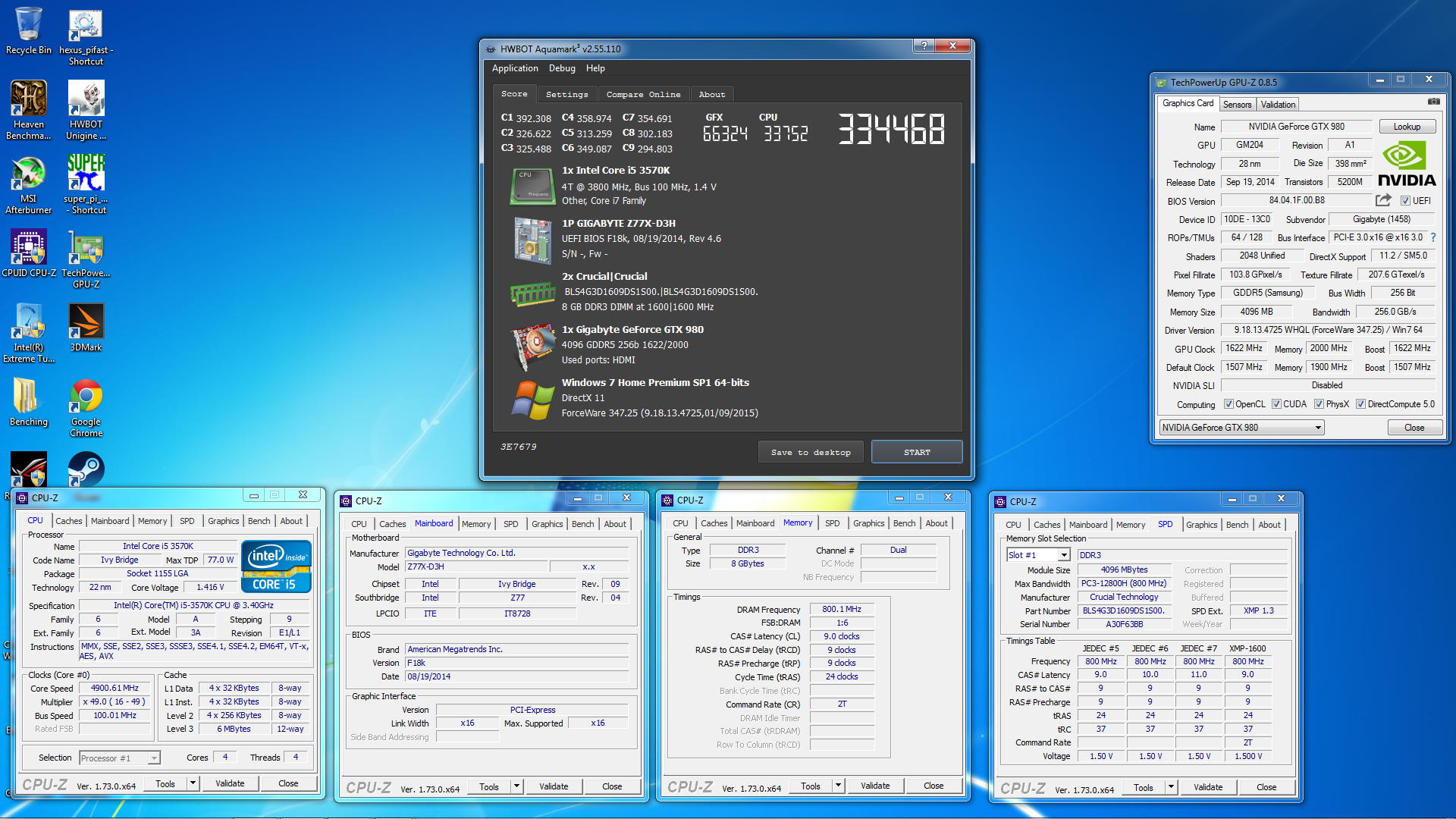This screenshot has height=819, width=1456.
Task: Click the Lookup button in GPU-Z
Action: (x=1407, y=127)
